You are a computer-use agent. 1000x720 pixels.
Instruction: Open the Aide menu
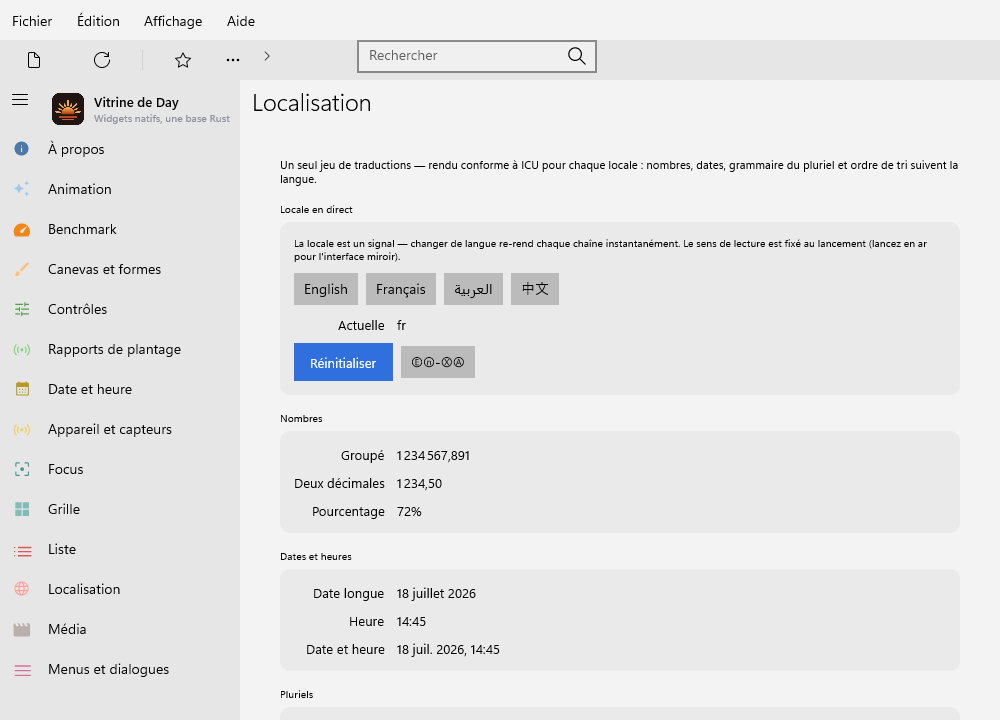point(241,21)
